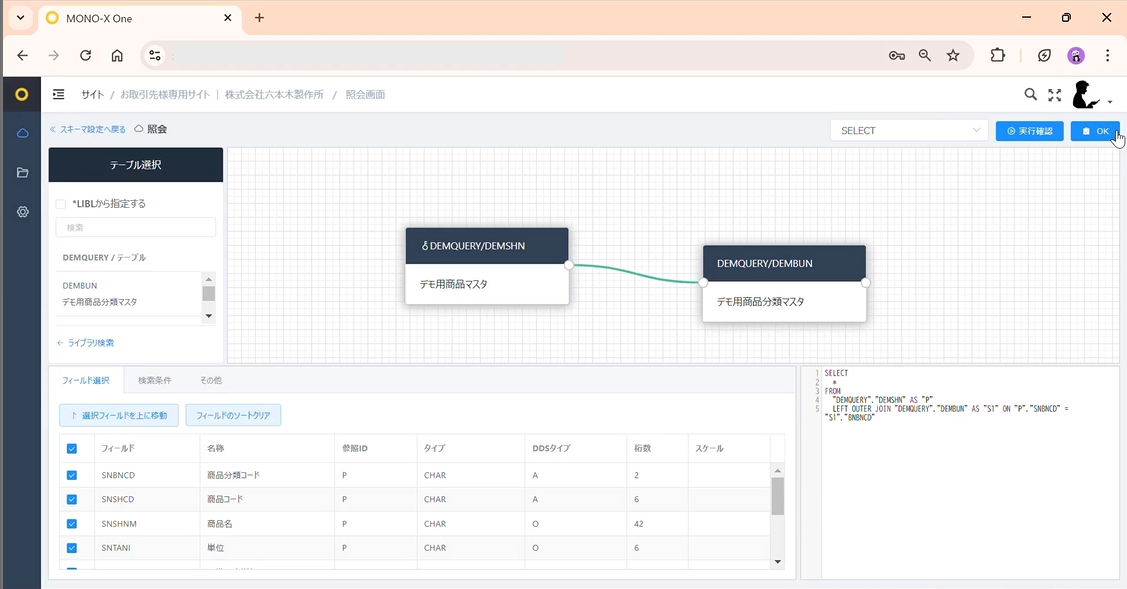The image size is (1127, 589).
Task: Bookmark this page with star icon
Action: pos(953,55)
